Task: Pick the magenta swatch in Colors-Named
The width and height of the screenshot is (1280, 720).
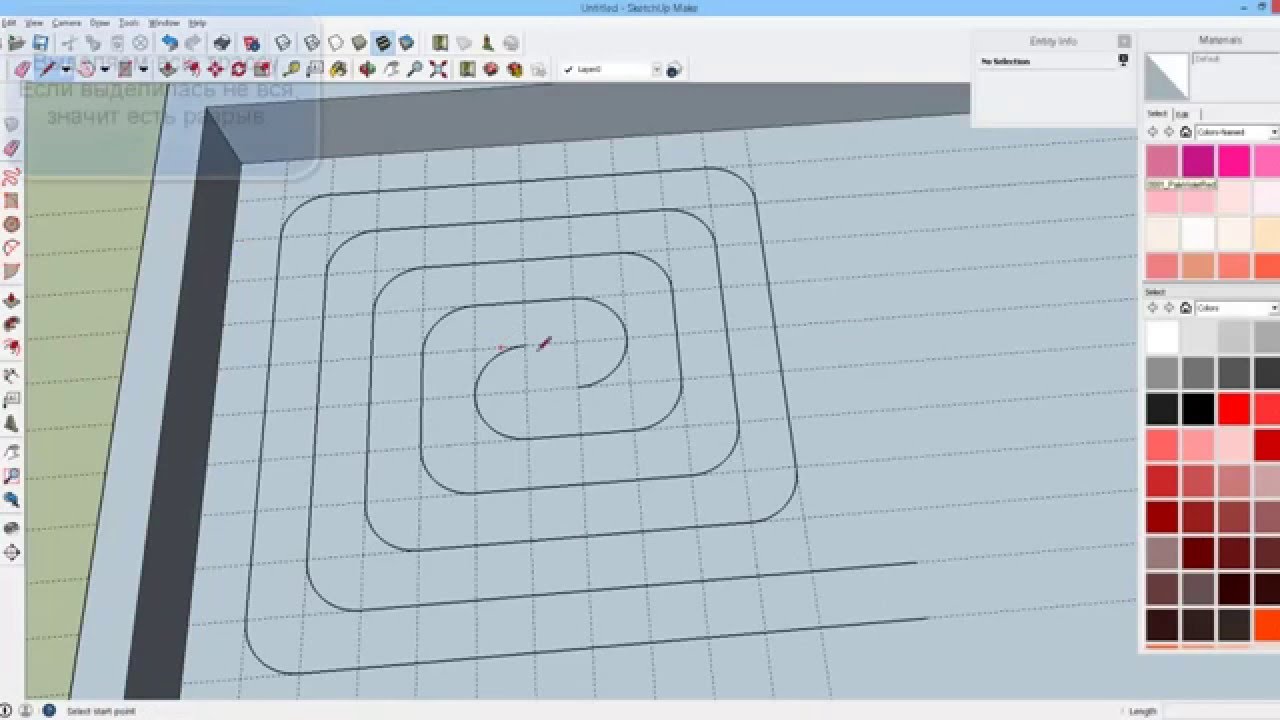Action: pos(1198,161)
